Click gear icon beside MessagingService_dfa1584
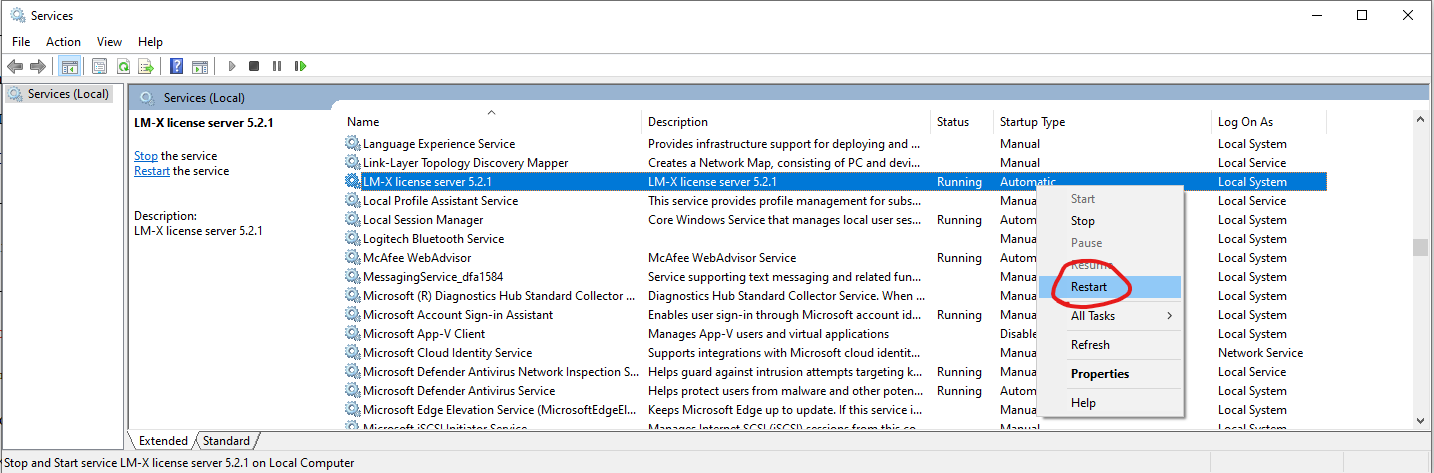1434x473 pixels. point(352,277)
